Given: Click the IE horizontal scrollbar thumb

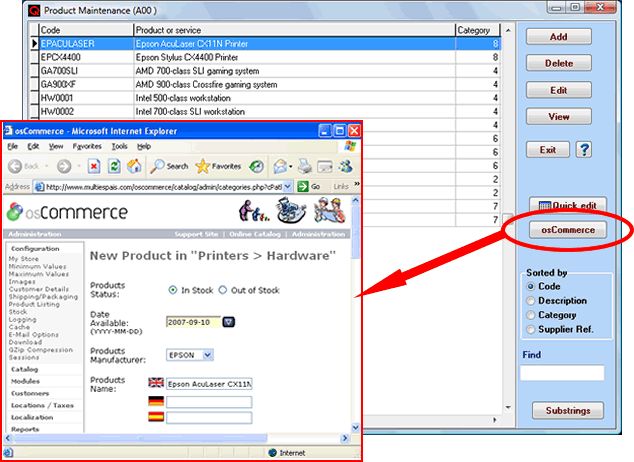Looking at the screenshot, I should [x=140, y=438].
